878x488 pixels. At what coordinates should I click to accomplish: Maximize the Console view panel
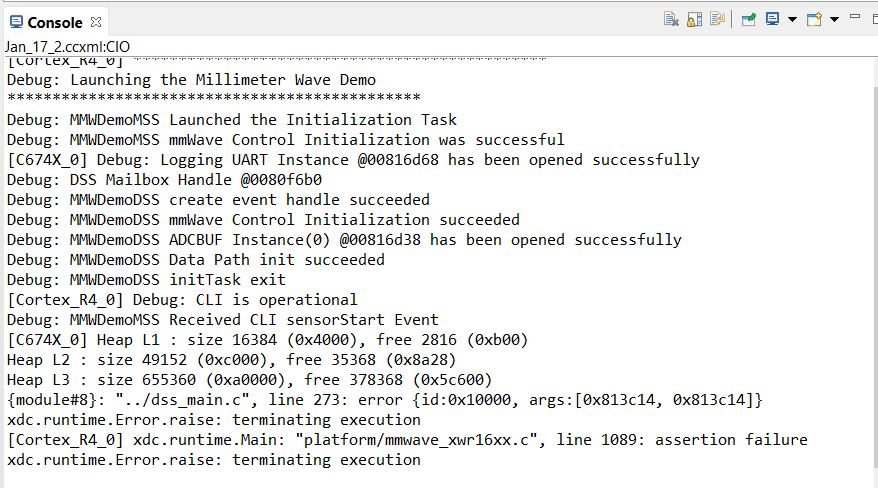pos(875,19)
